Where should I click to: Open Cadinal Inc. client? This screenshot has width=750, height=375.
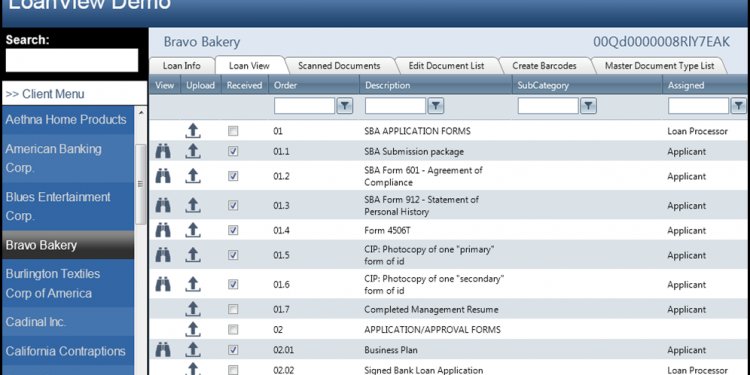click(x=68, y=322)
